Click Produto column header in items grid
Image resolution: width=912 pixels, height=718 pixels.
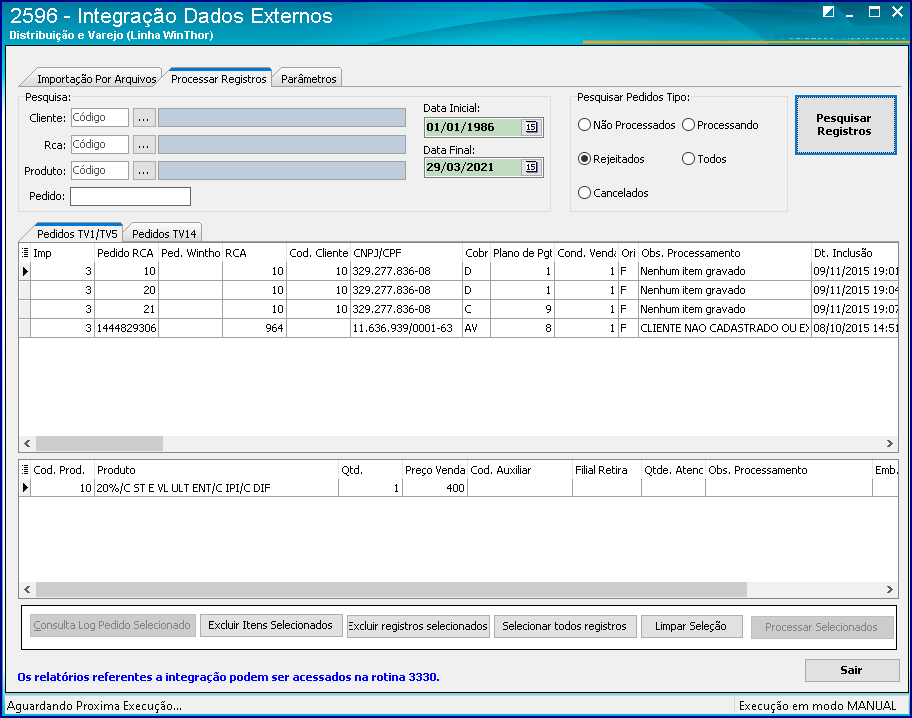[216, 470]
